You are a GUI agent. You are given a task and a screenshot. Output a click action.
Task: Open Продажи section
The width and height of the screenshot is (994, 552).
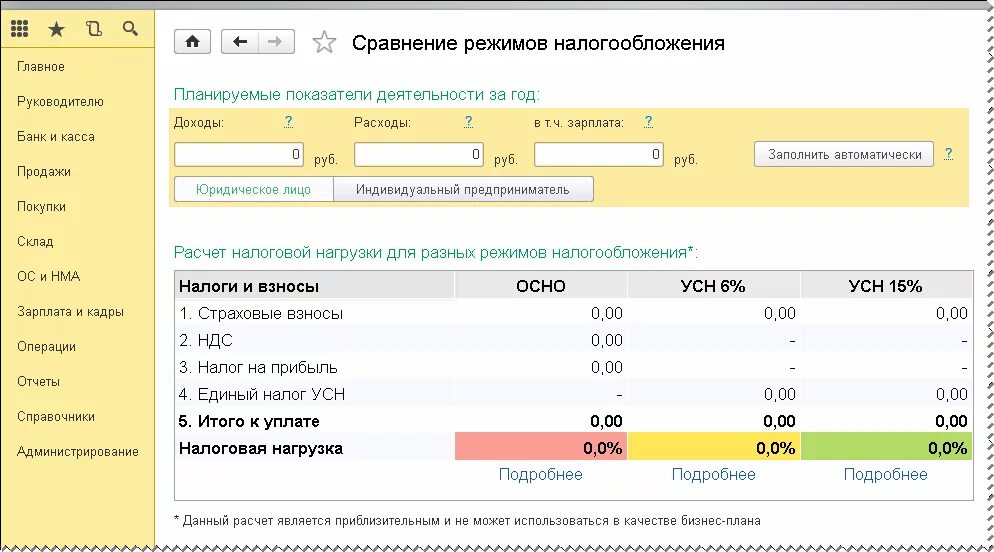coord(44,172)
